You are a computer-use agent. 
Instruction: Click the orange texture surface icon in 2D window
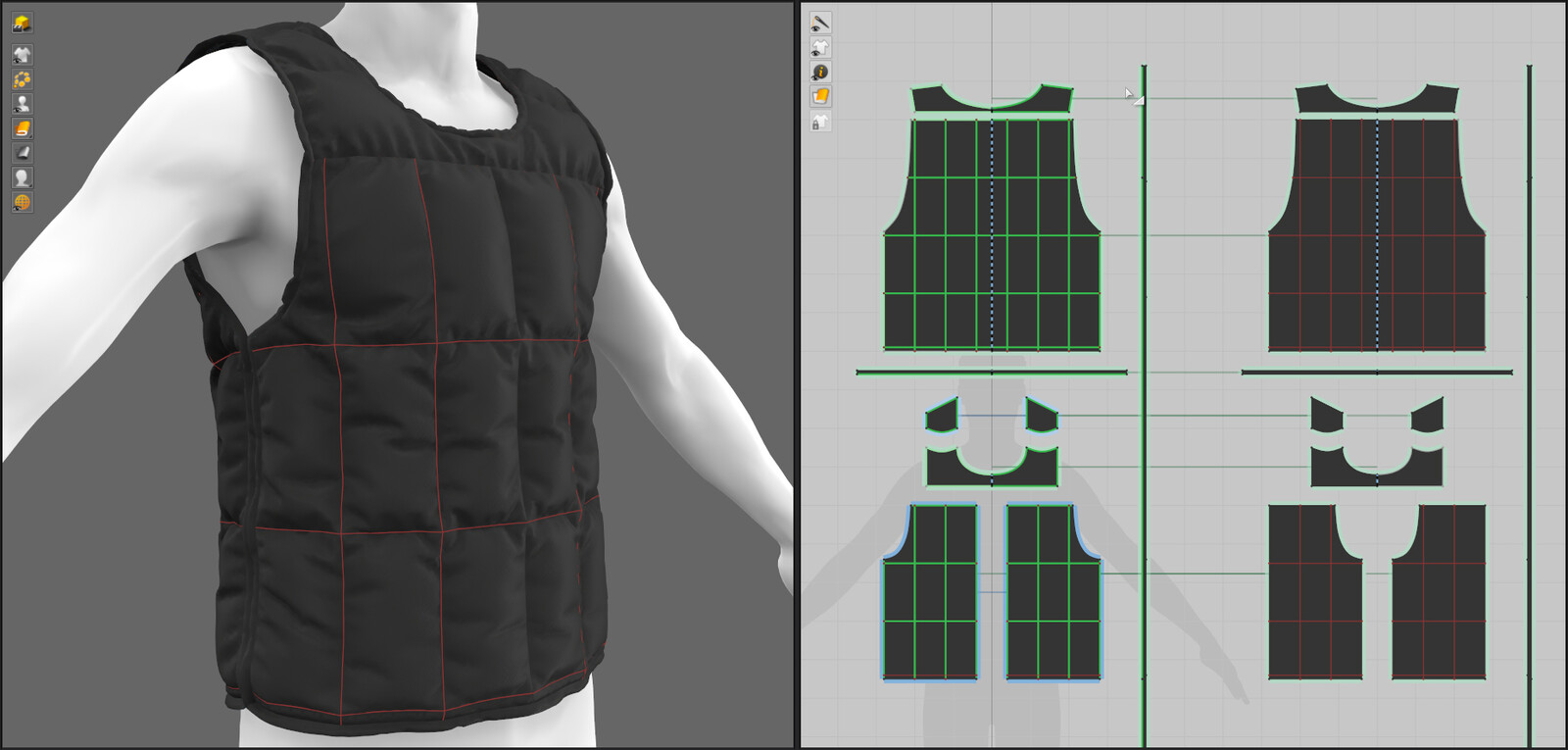820,96
